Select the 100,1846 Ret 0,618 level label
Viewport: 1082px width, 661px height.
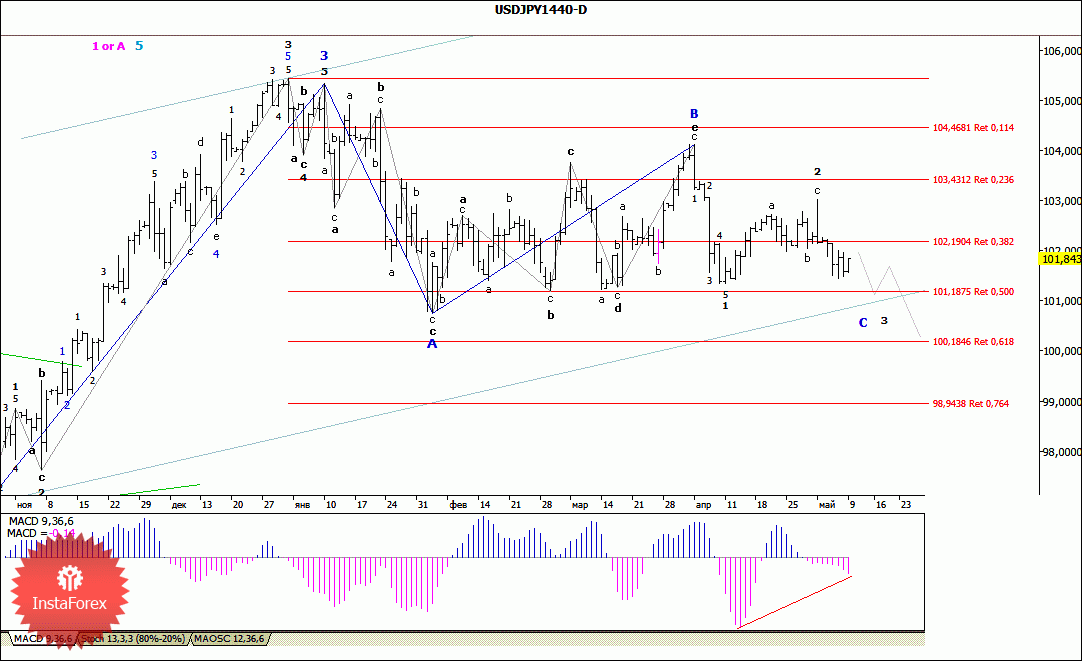click(973, 342)
